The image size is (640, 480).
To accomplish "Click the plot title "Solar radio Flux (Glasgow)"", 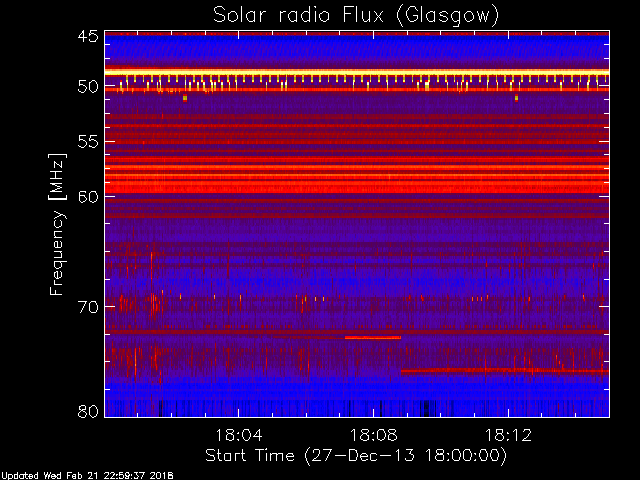I will point(355,15).
